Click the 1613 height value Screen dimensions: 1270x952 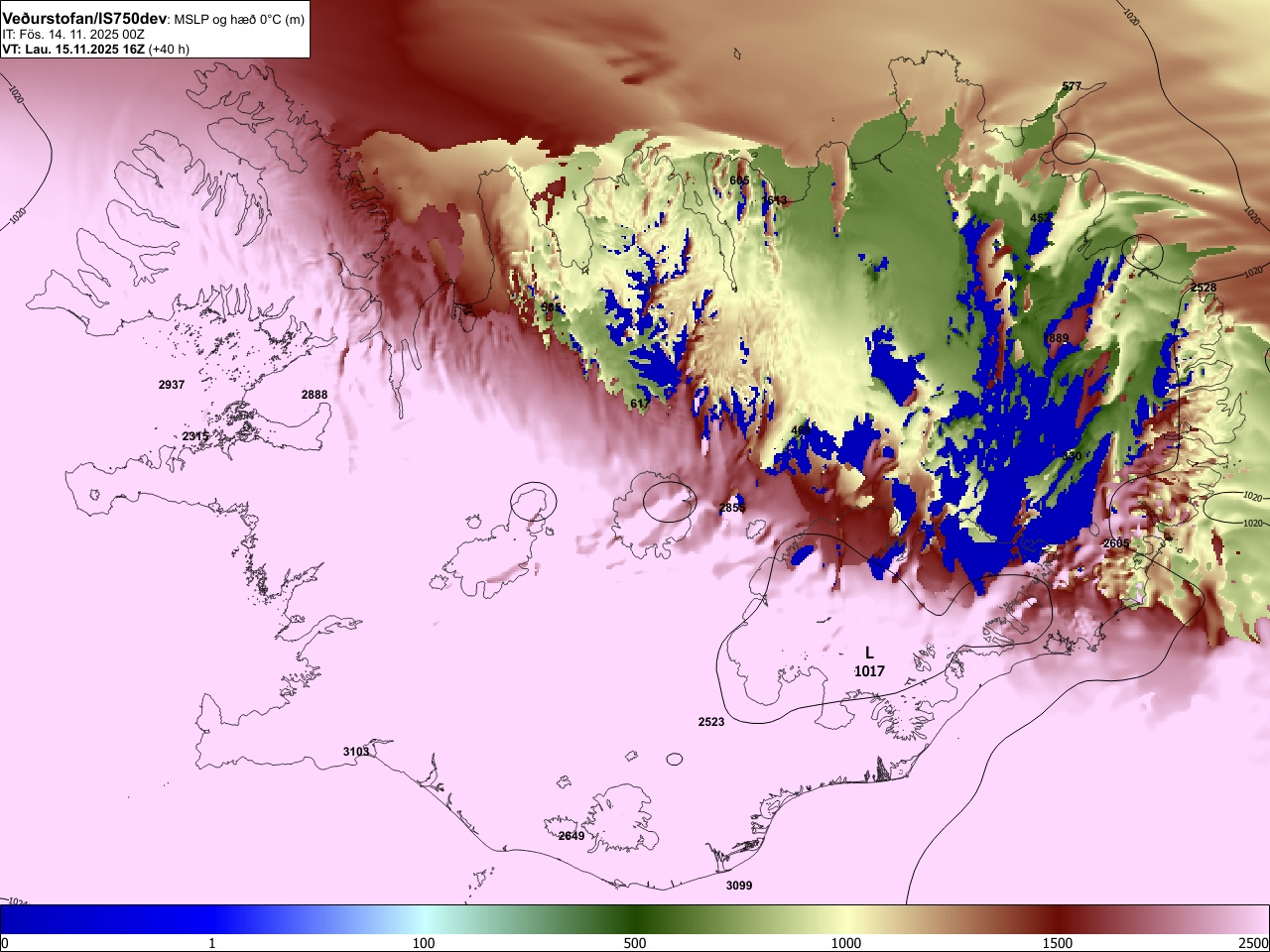coord(774,200)
